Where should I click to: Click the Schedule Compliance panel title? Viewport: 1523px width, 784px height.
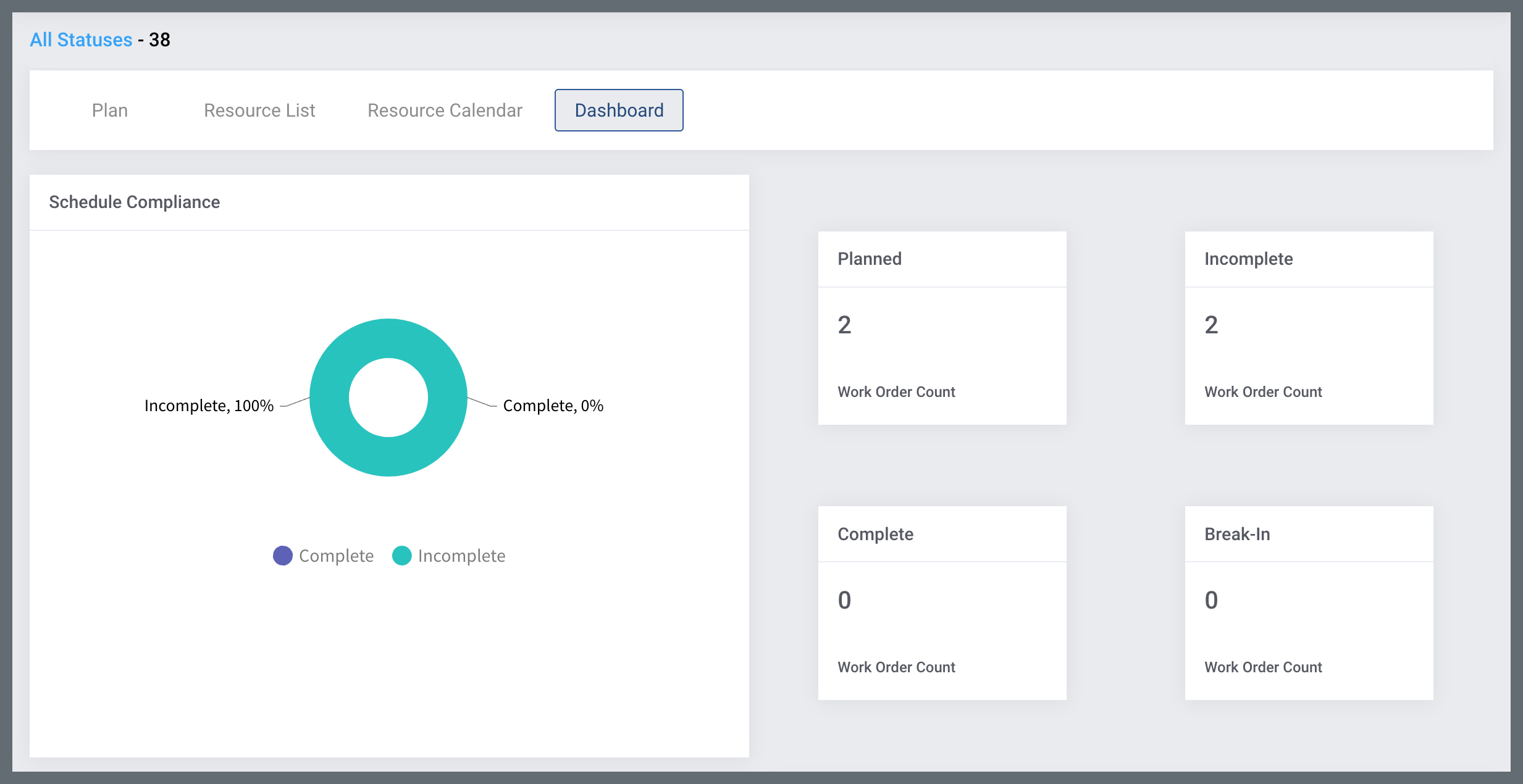(x=134, y=202)
